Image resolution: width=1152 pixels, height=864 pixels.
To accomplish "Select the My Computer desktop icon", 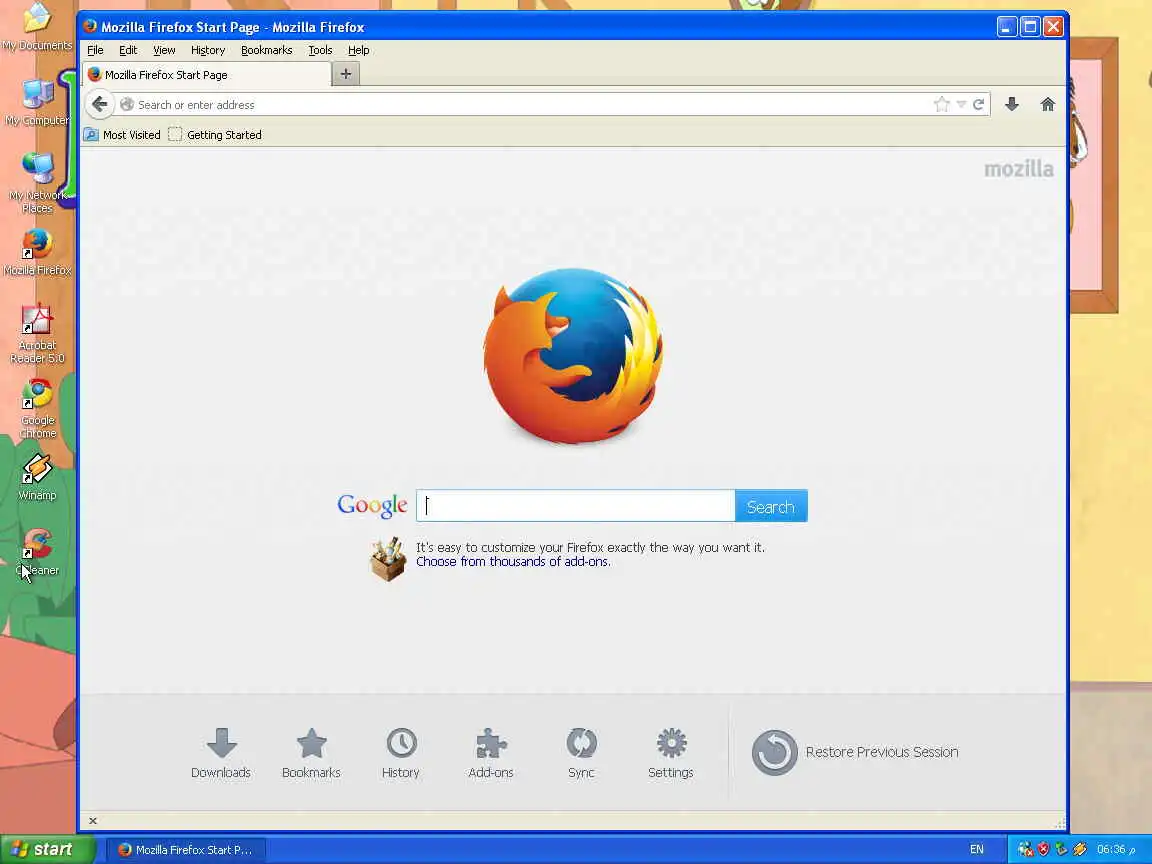I will pyautogui.click(x=37, y=102).
